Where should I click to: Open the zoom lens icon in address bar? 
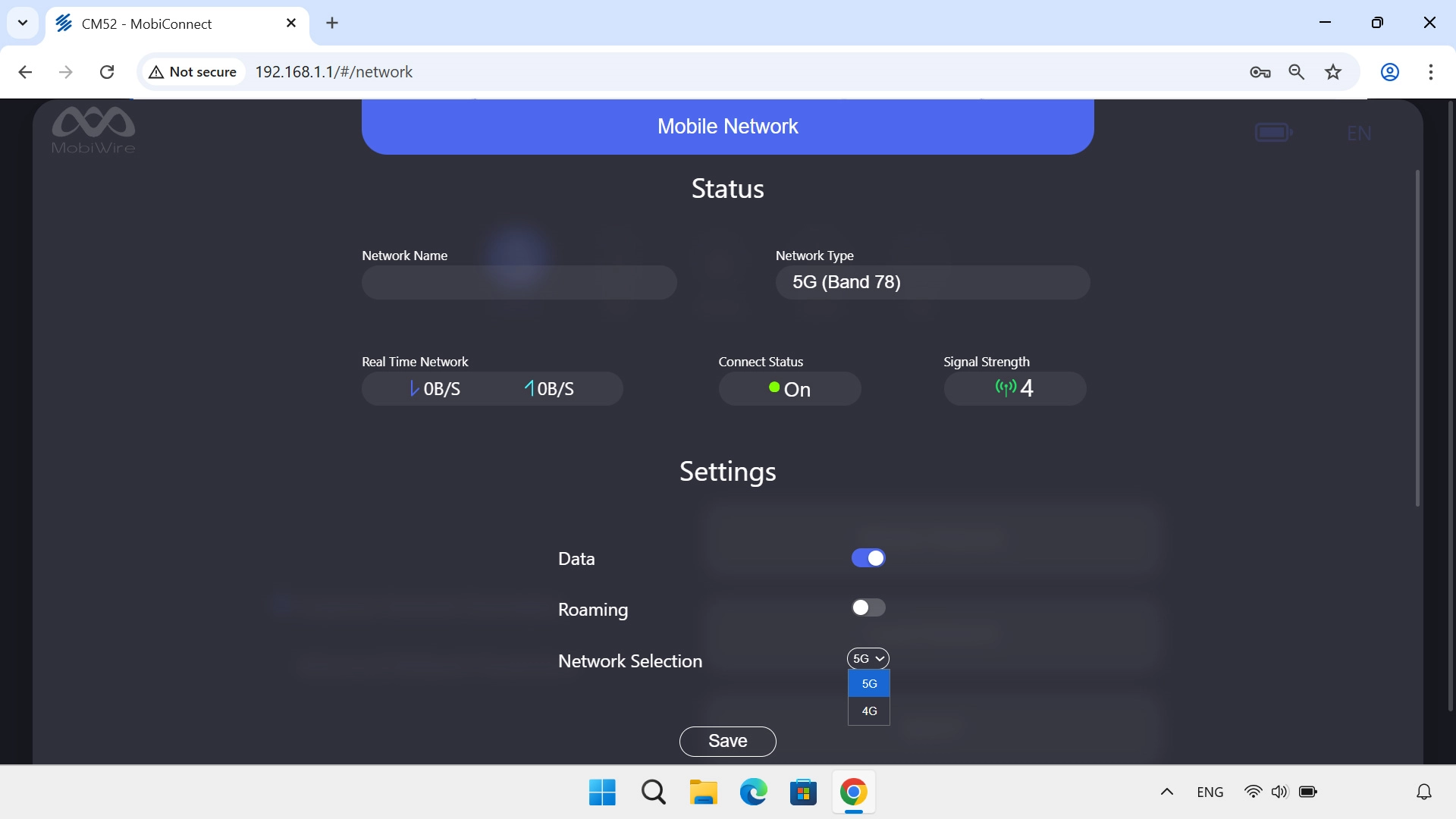[1296, 72]
